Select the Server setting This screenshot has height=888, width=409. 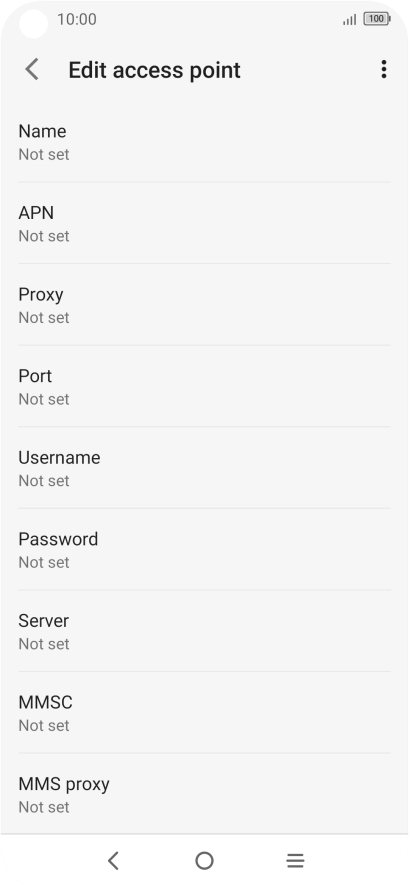coord(204,631)
